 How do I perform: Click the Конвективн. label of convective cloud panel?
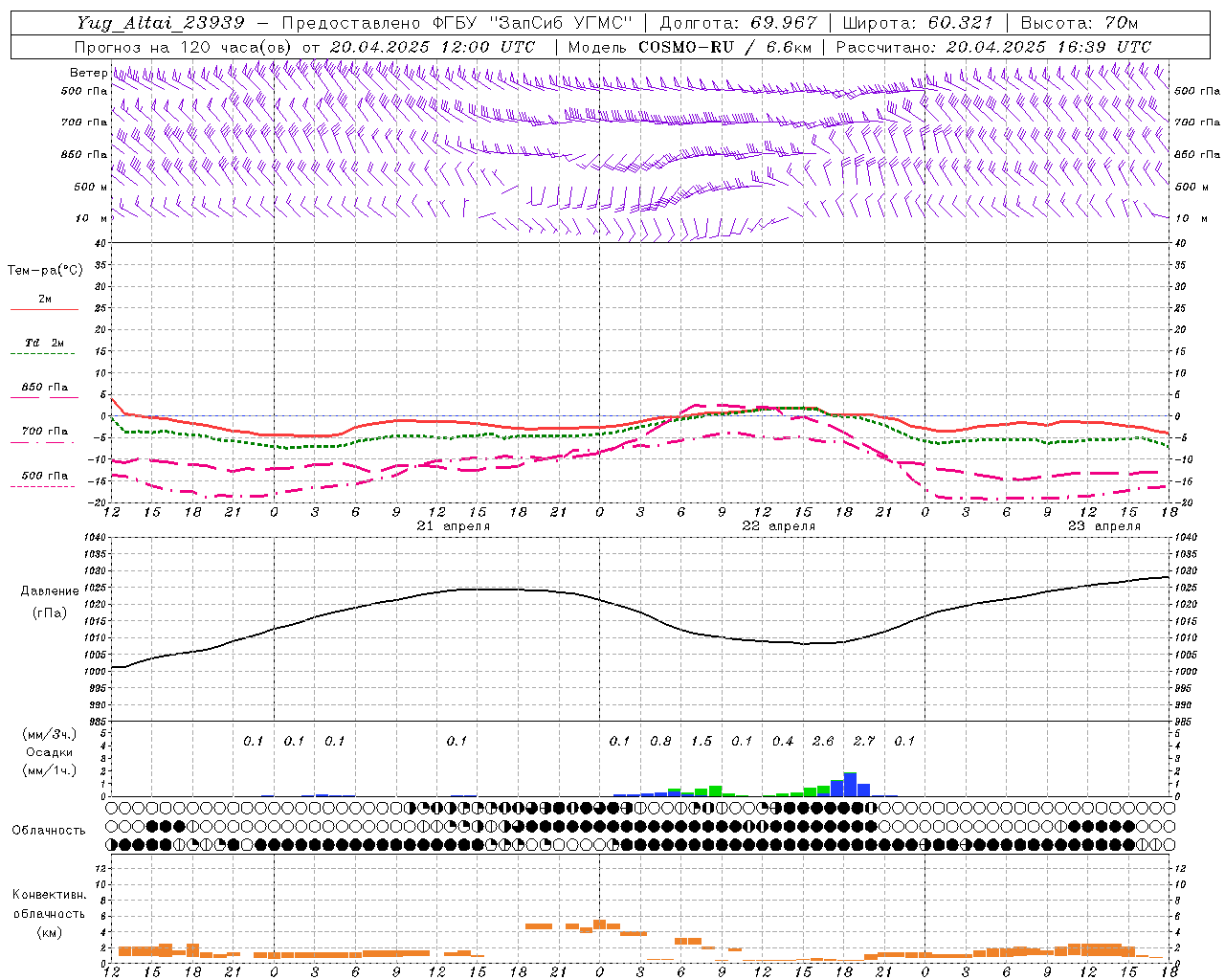click(49, 895)
